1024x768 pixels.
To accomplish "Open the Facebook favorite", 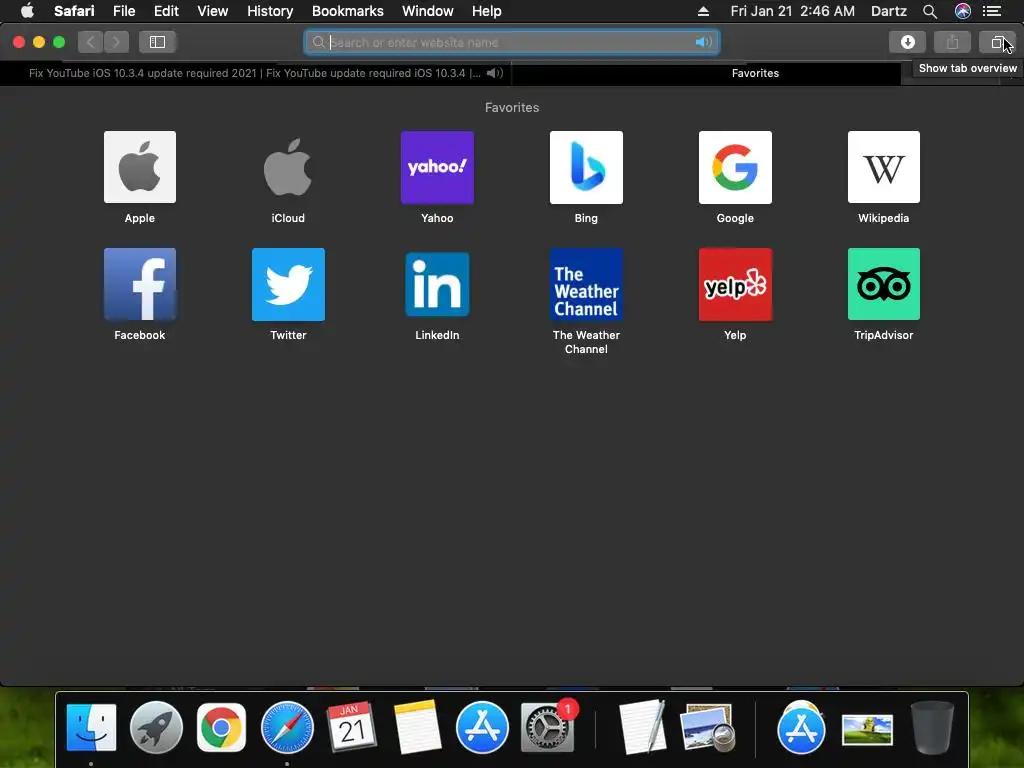I will pyautogui.click(x=140, y=284).
